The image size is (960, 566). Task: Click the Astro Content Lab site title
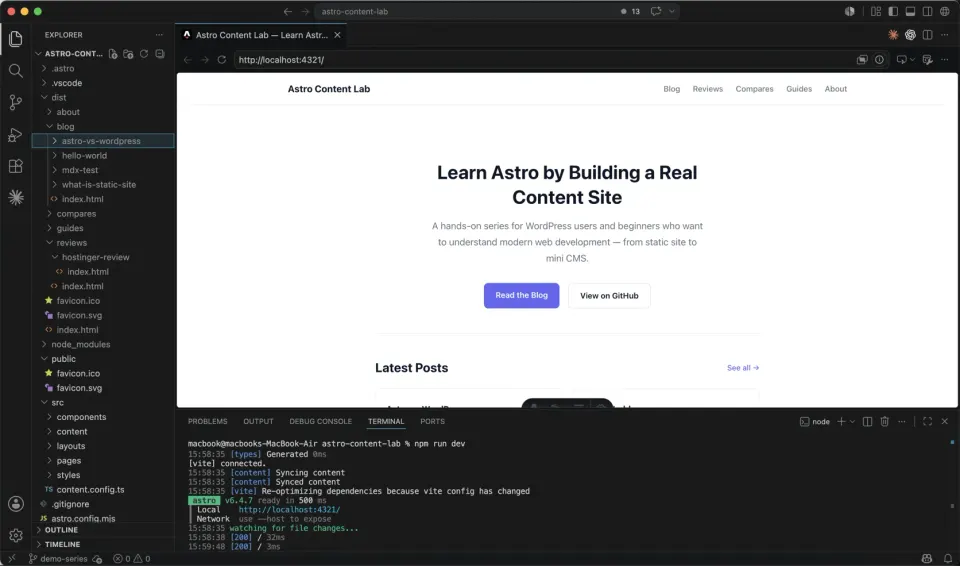tap(329, 89)
